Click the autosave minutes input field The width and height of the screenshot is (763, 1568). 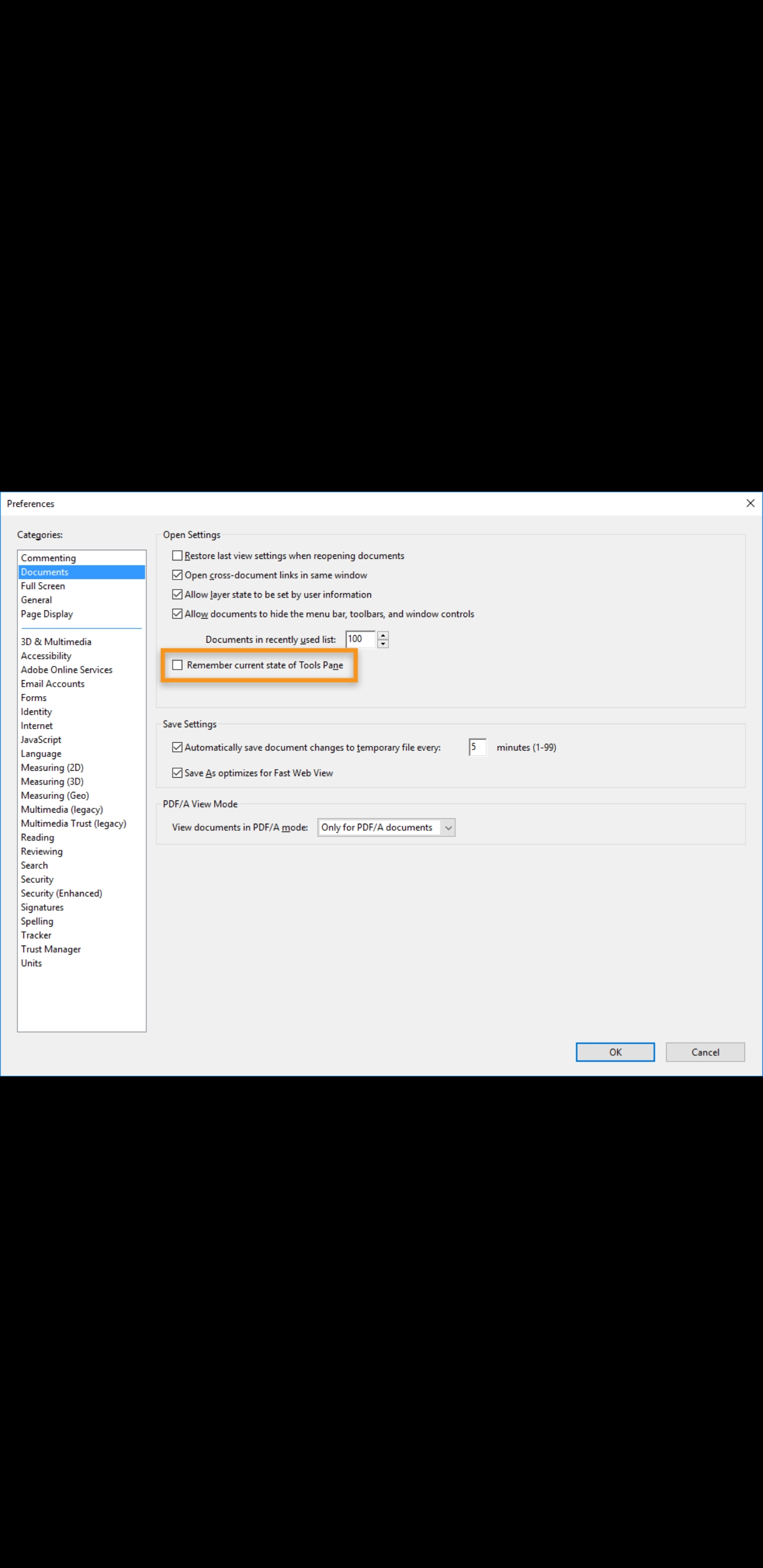point(477,747)
